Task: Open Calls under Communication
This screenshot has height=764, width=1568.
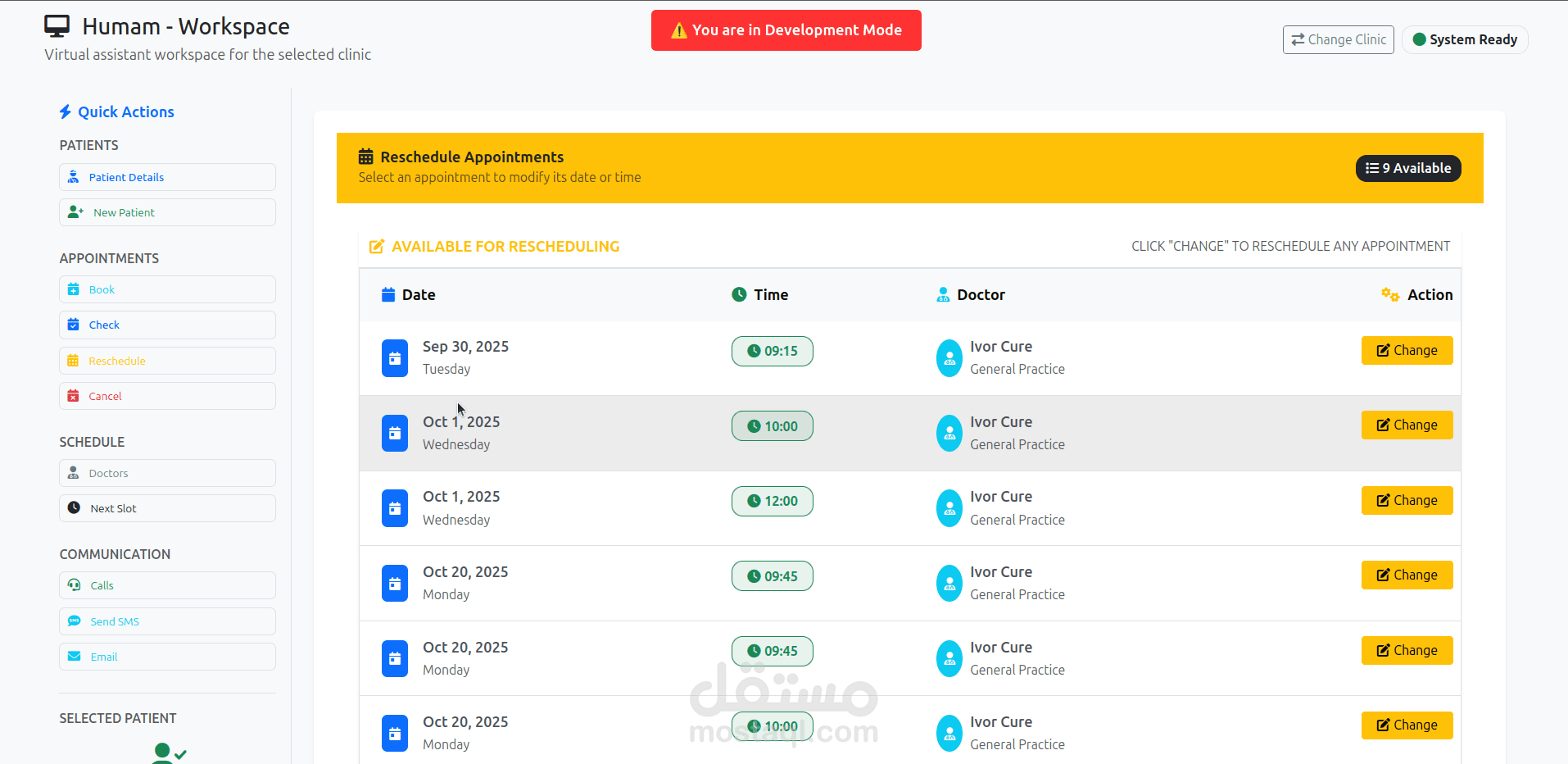Action: tap(167, 585)
